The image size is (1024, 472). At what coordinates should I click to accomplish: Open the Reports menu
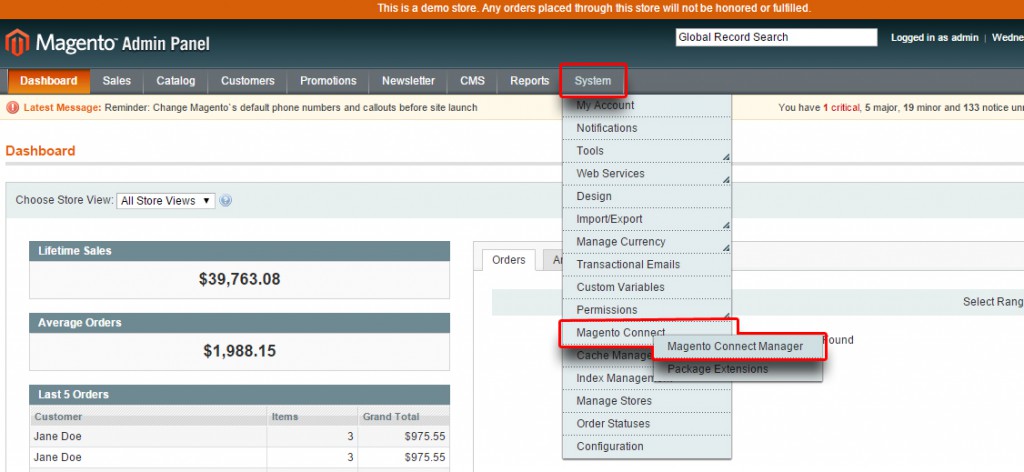pos(529,81)
